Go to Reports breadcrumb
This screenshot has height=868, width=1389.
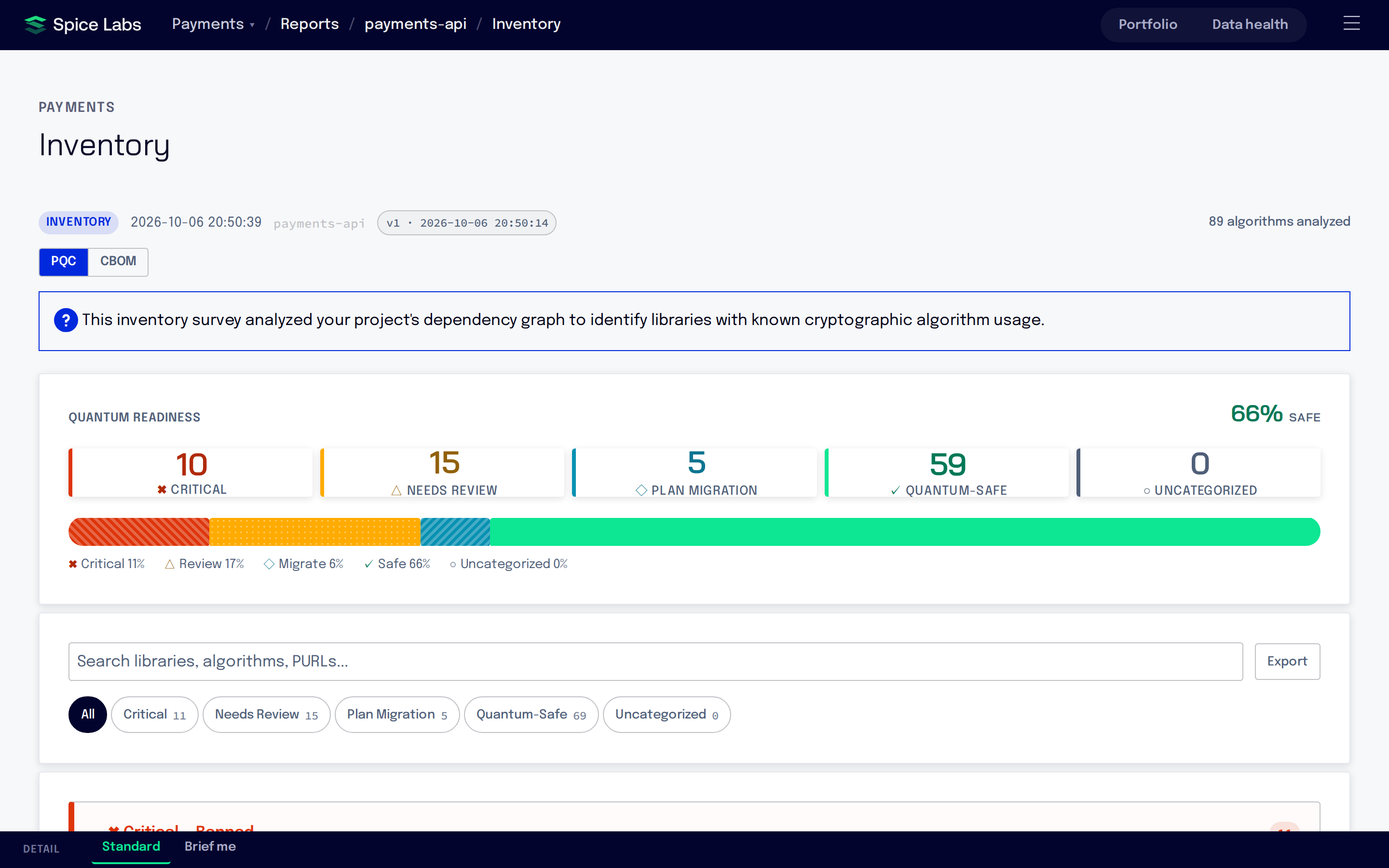pos(309,24)
